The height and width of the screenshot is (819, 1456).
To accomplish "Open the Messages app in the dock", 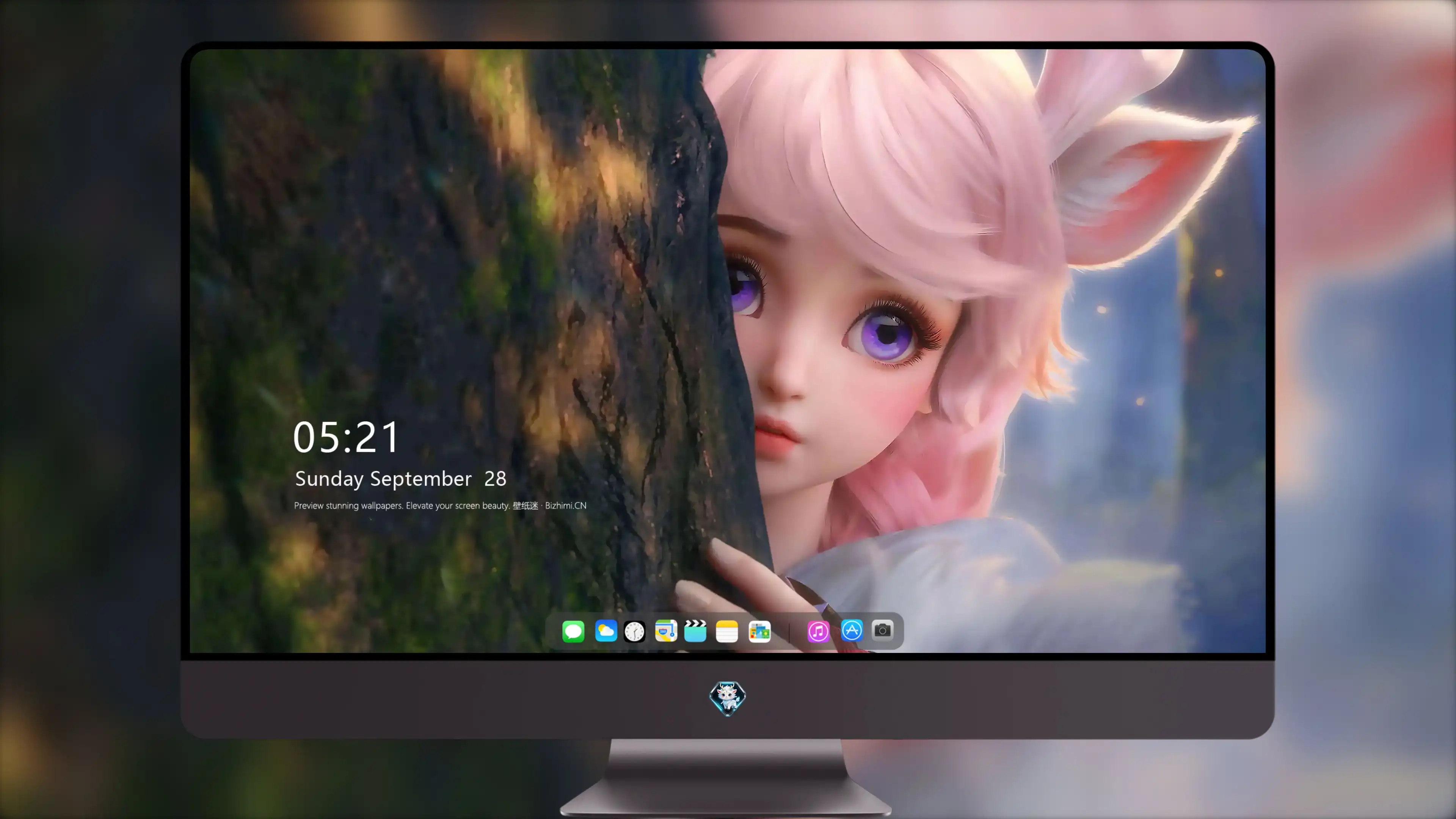I will (573, 631).
